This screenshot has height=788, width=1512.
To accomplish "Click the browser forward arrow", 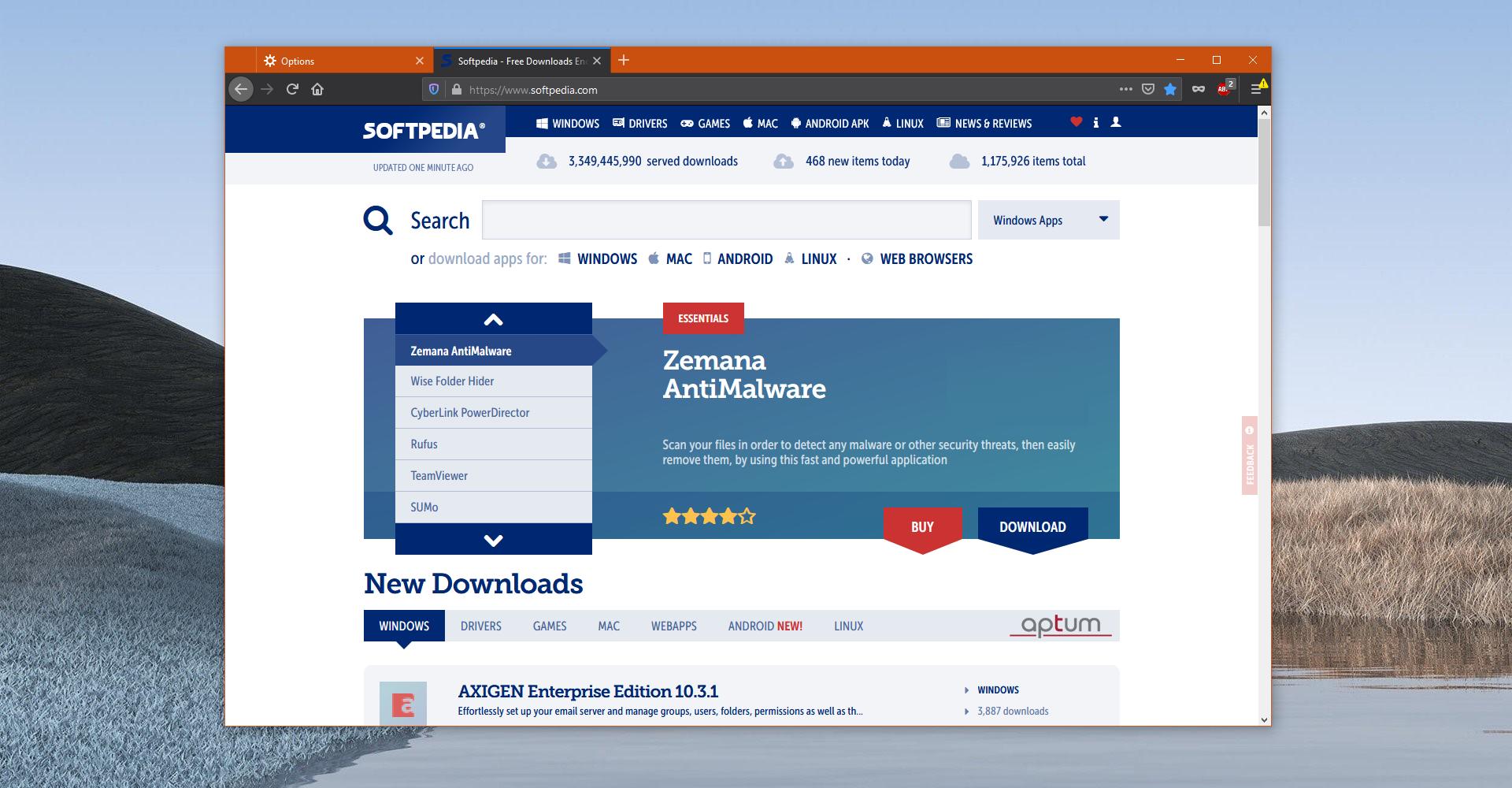I will tap(267, 89).
